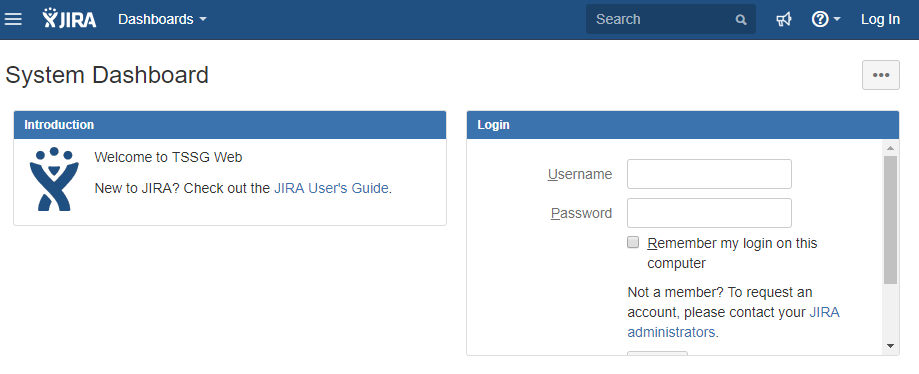This screenshot has width=919, height=374.
Task: Focus the Password input field
Action: click(709, 213)
